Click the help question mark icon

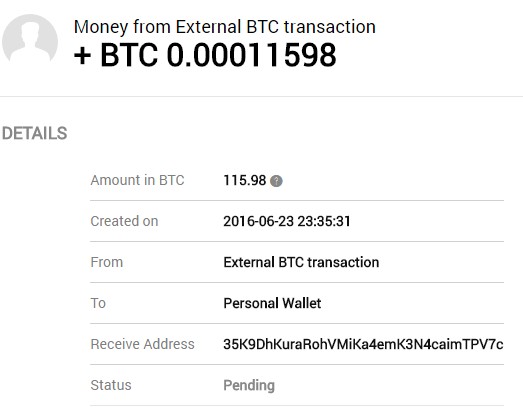(x=276, y=181)
